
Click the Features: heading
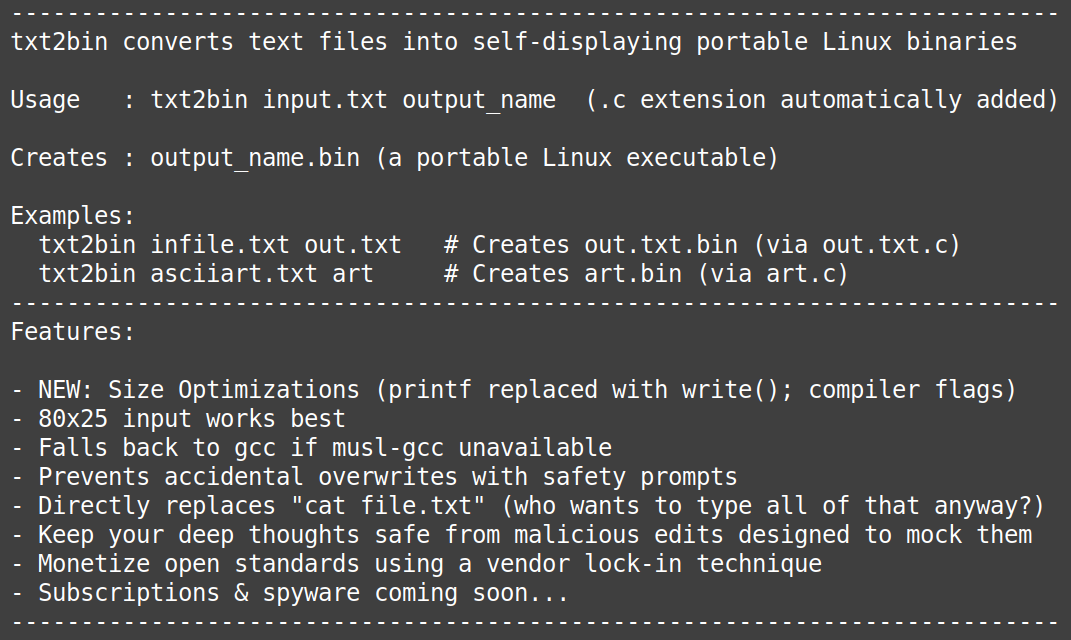pyautogui.click(x=72, y=332)
